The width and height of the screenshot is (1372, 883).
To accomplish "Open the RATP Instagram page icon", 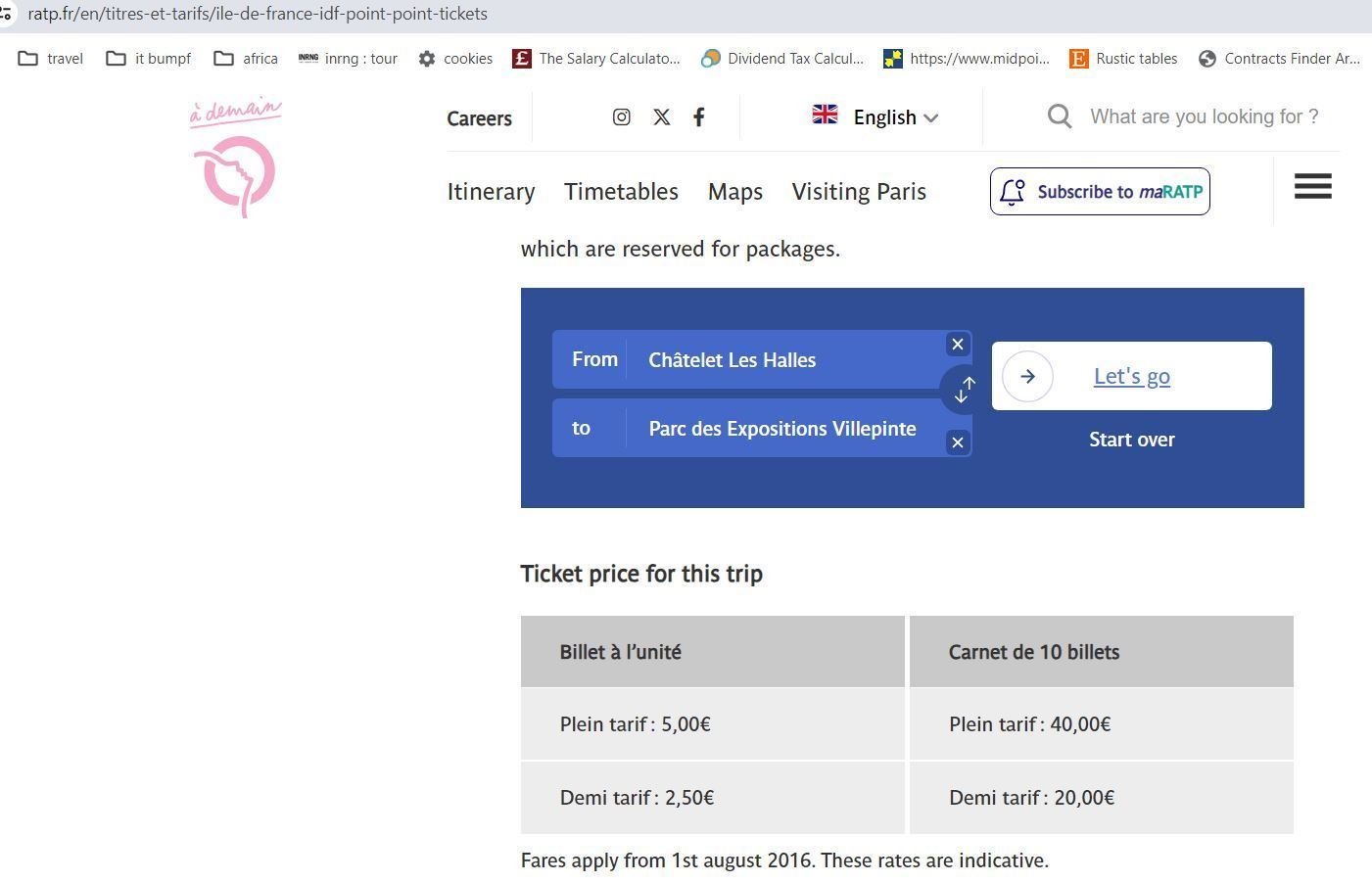I will tap(621, 117).
